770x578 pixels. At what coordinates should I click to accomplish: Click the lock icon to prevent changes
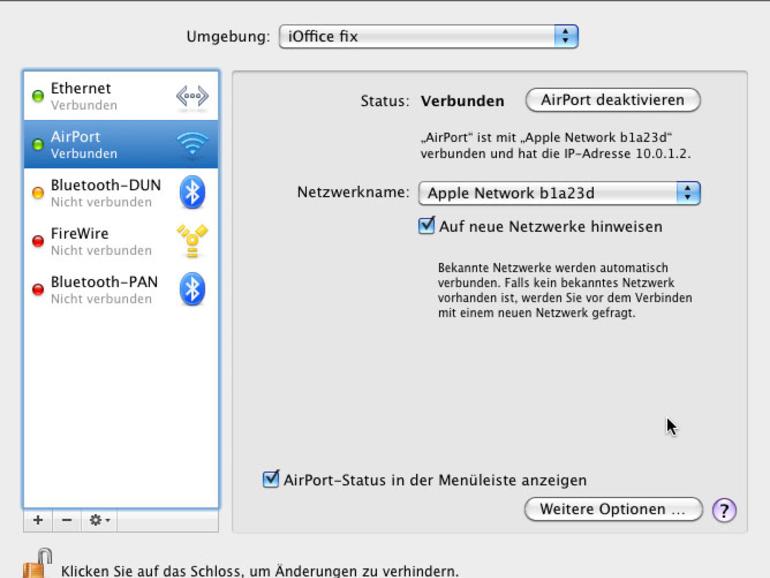click(x=37, y=564)
